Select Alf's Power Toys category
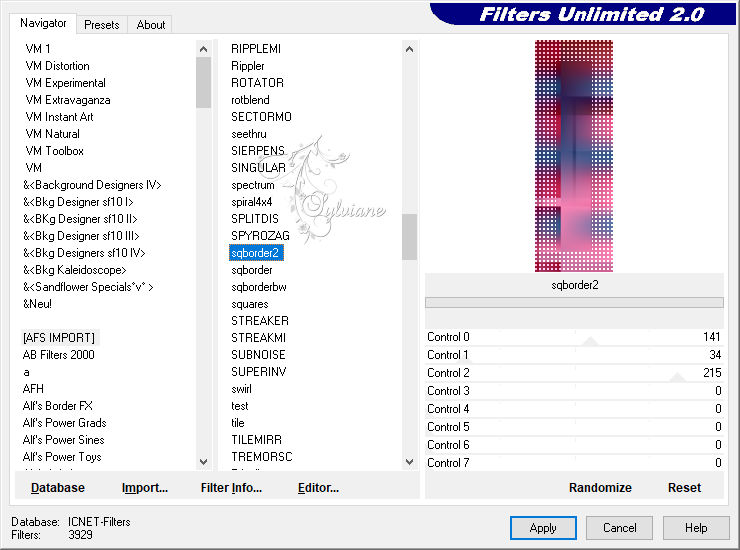Screen dimensions: 740x550 (x=62, y=457)
